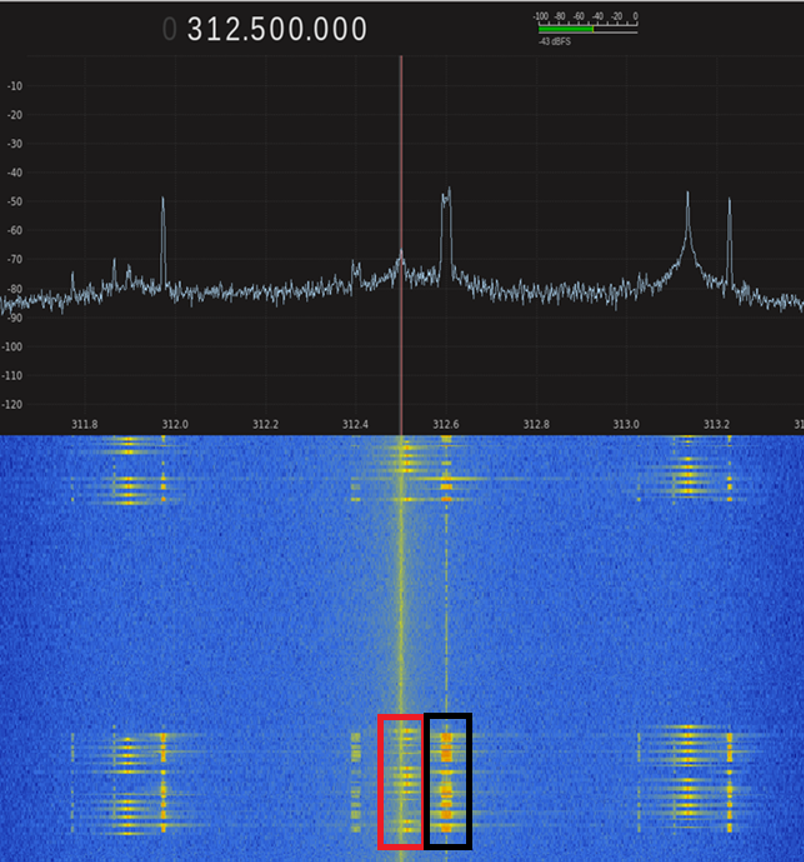The width and height of the screenshot is (804, 862).
Task: Click the lower waterfall burst near 313.15 MHz
Action: tap(687, 780)
